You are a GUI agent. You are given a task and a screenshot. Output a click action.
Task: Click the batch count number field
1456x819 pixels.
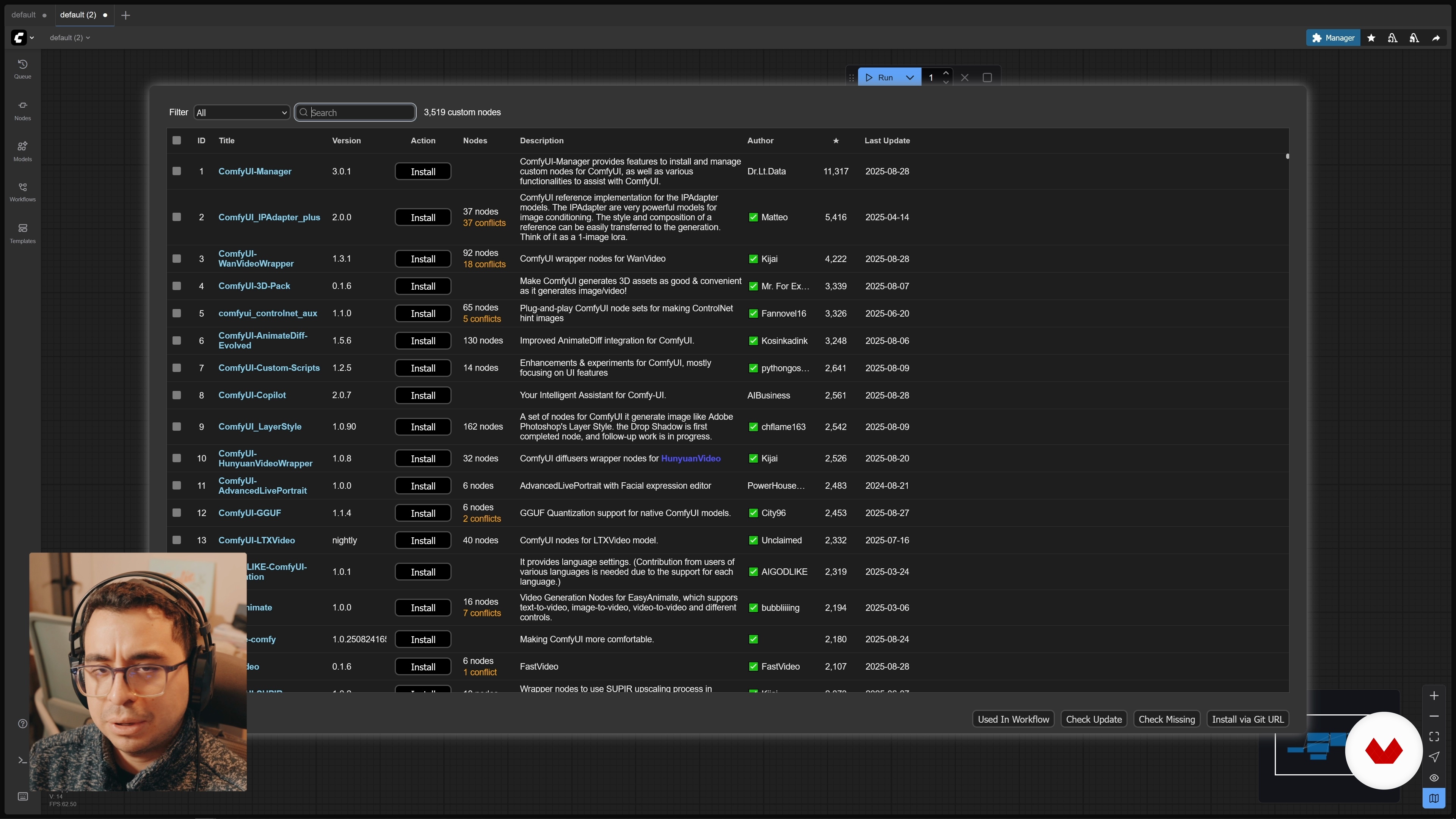pyautogui.click(x=931, y=77)
